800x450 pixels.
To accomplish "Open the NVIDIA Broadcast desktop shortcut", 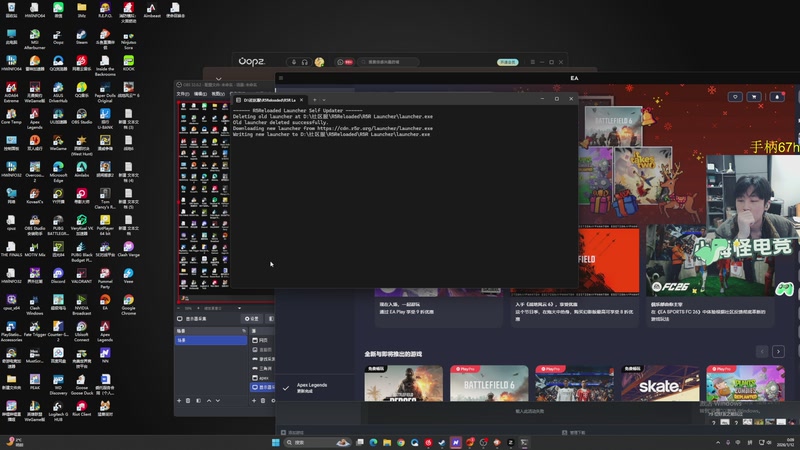I will pos(82,305).
